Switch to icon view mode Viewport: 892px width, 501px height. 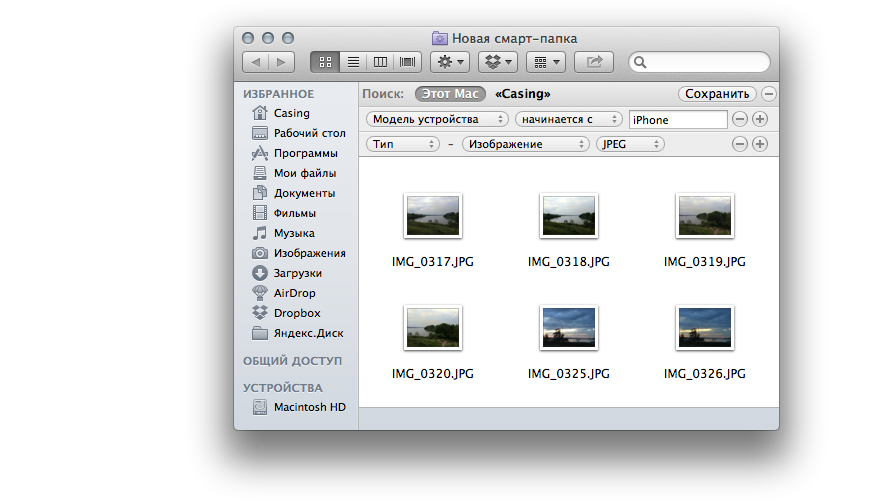[x=325, y=62]
